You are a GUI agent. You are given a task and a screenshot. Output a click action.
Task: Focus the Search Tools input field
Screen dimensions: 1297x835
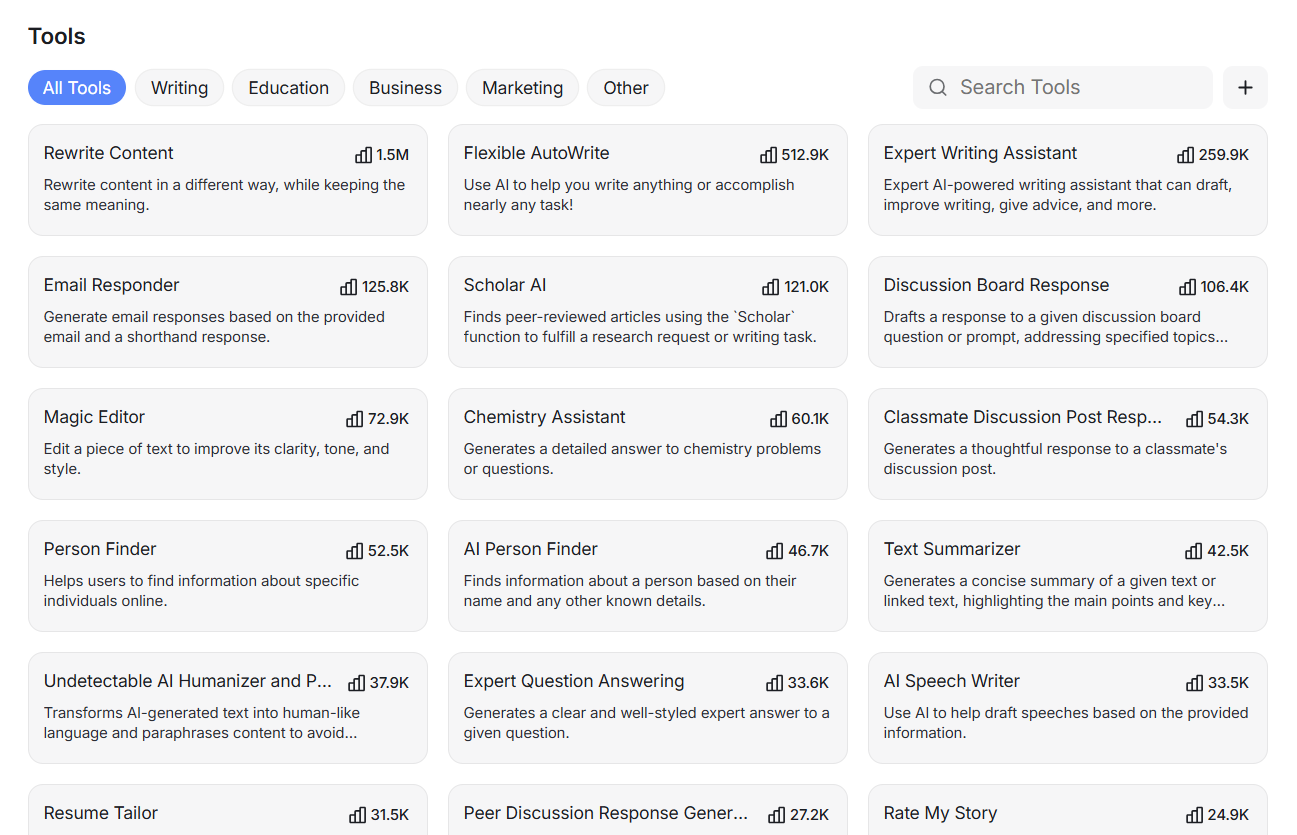[x=1063, y=88]
